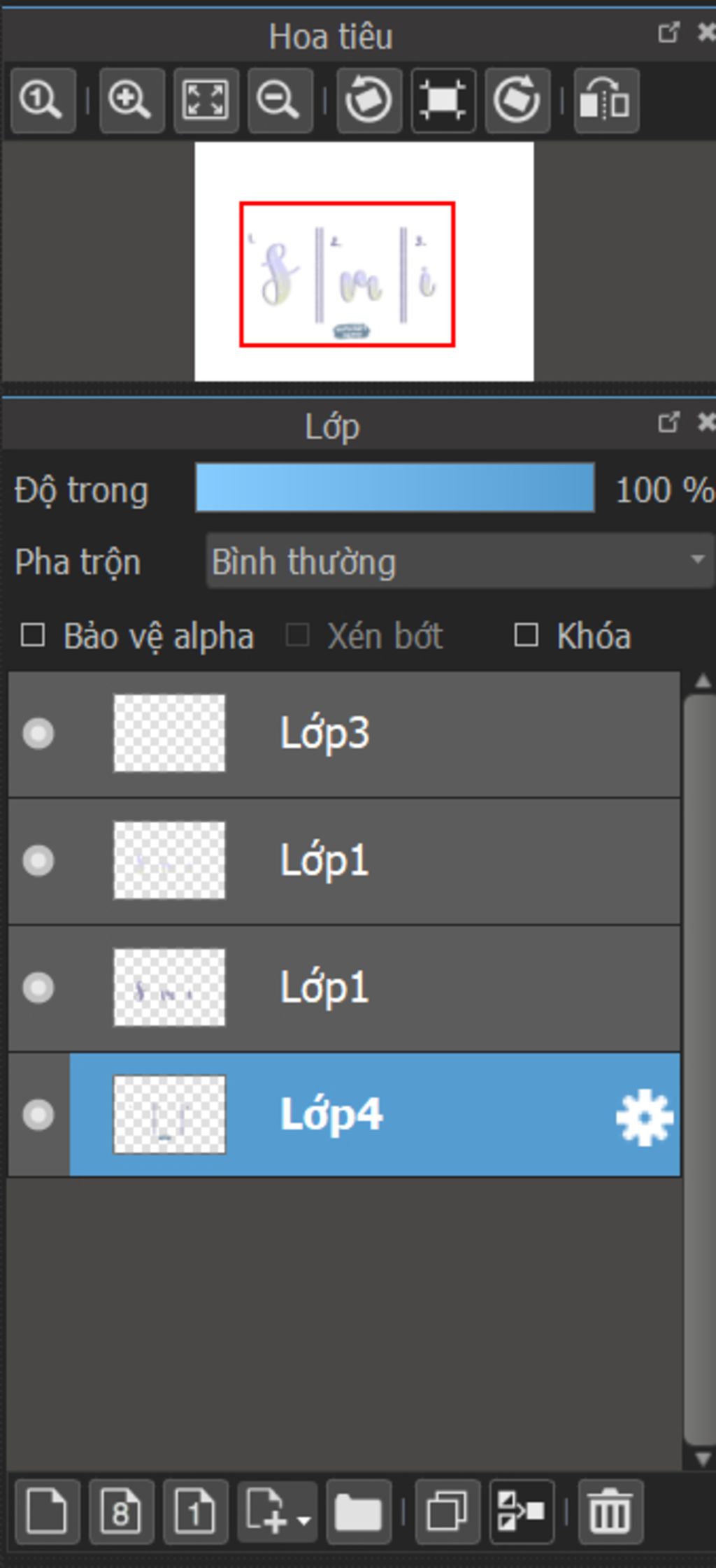Open the Pha trộn blend mode dropdown
The height and width of the screenshot is (1568, 716).
[459, 561]
